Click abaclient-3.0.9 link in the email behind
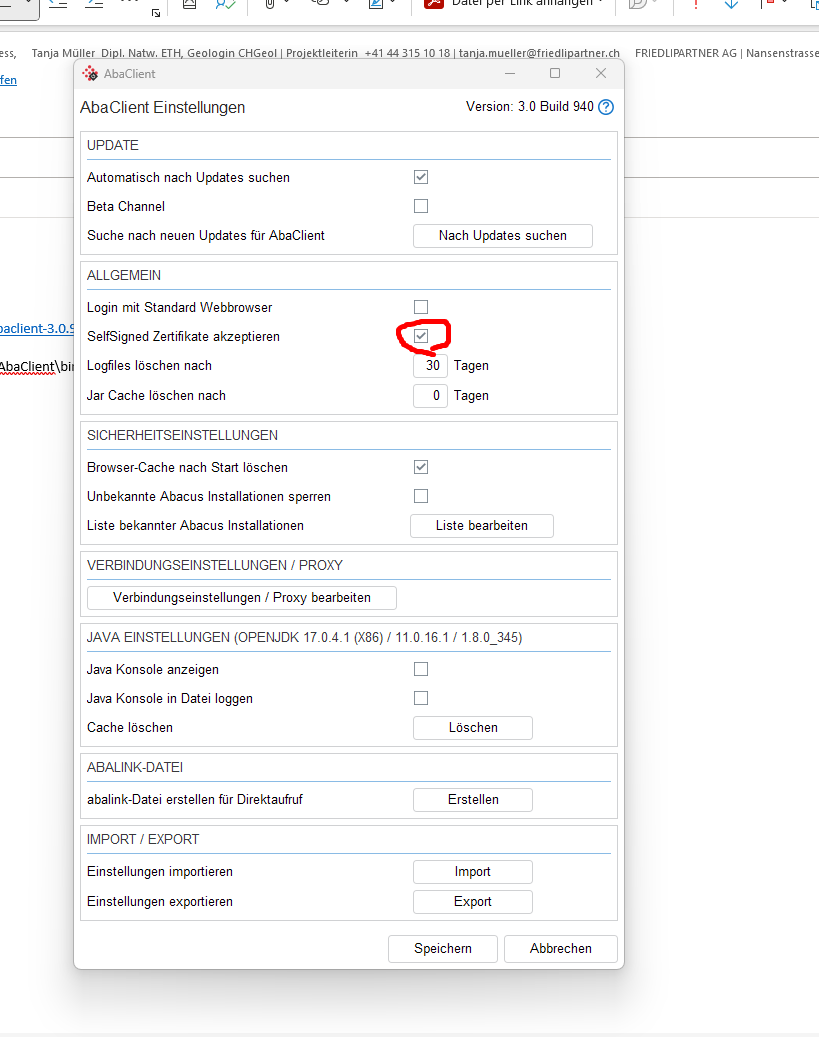 [x=36, y=329]
